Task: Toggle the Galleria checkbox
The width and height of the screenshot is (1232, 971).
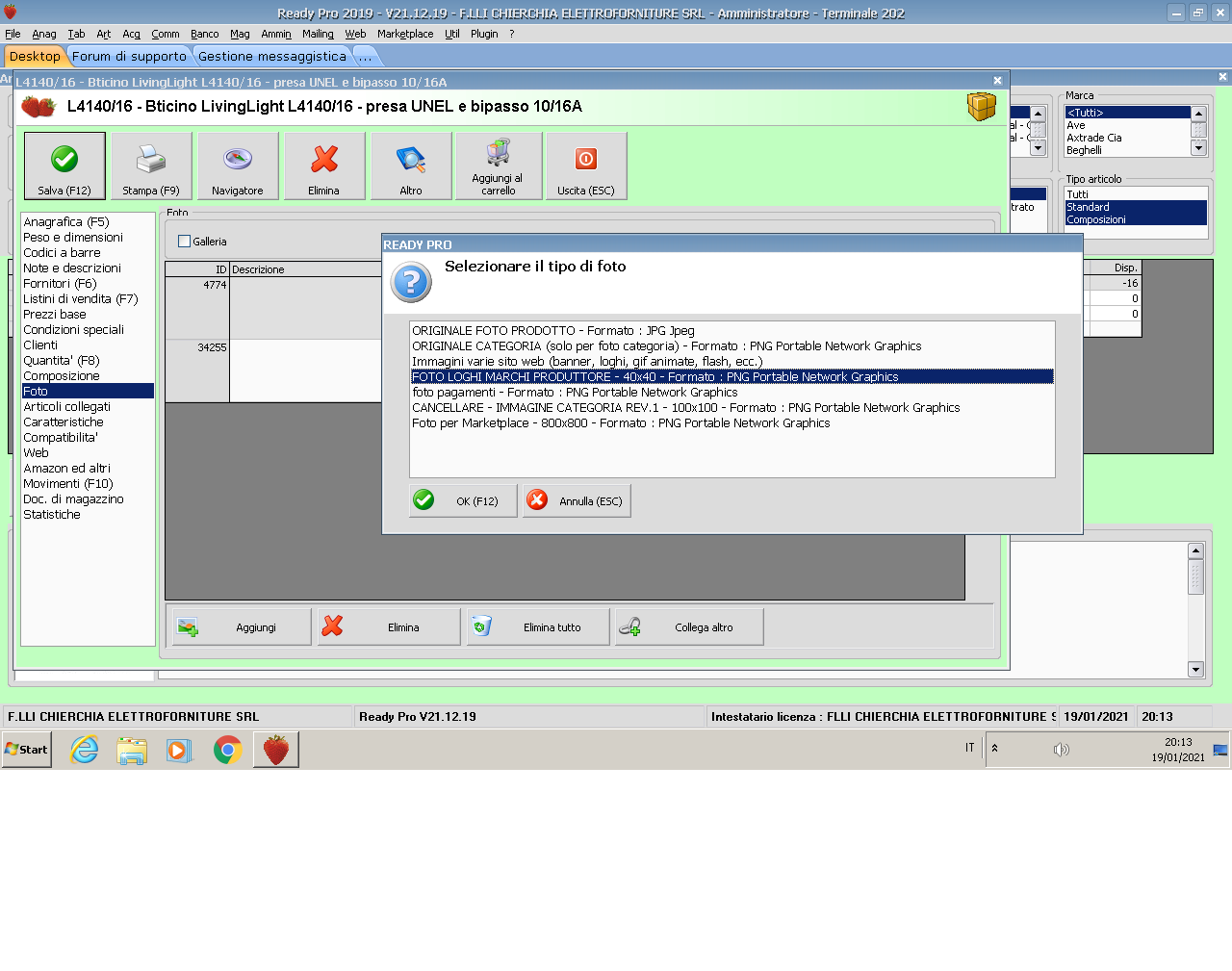Action: tap(185, 242)
